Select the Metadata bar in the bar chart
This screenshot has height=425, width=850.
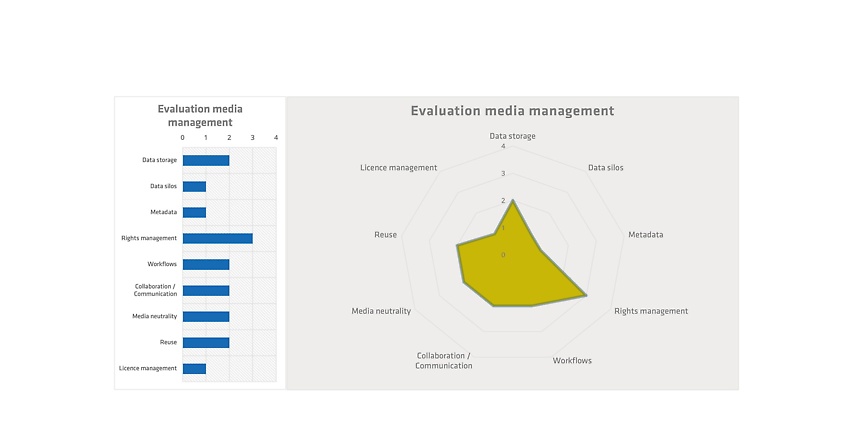194,212
